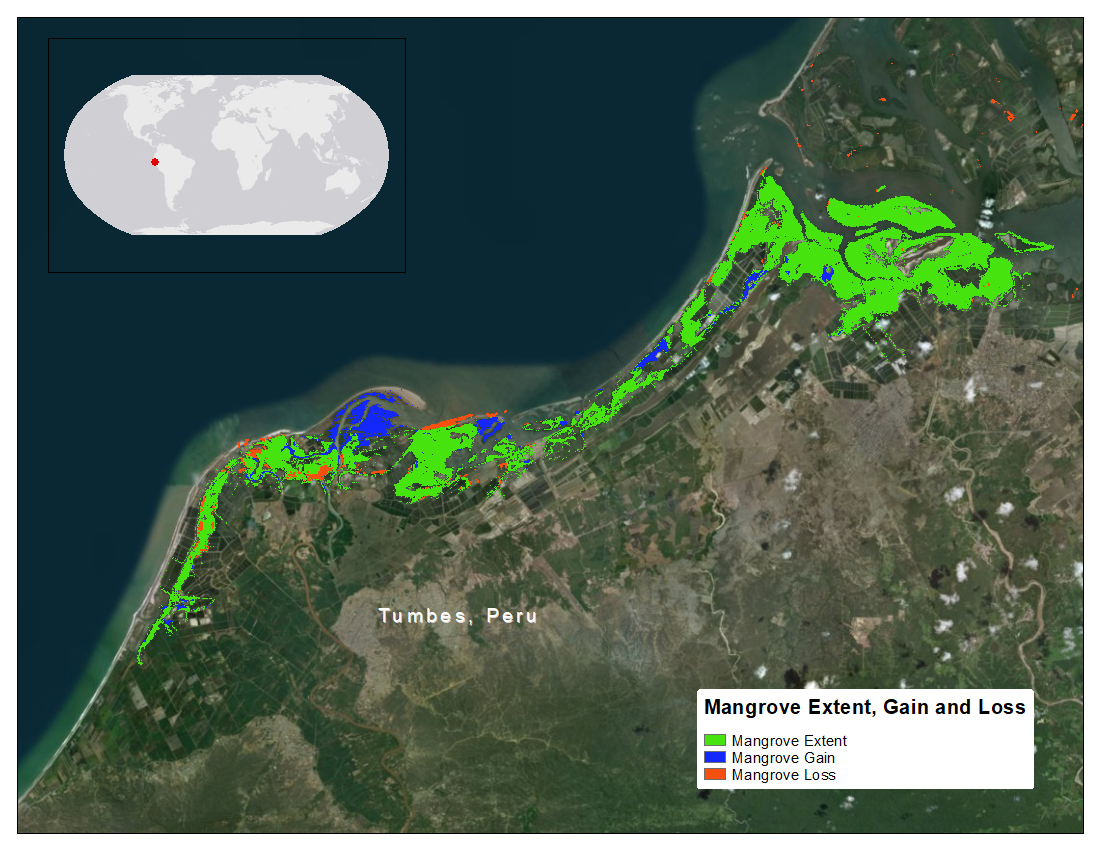1100x850 pixels.
Task: Select the 'Mangrove Extent' legend label
Action: (789, 741)
